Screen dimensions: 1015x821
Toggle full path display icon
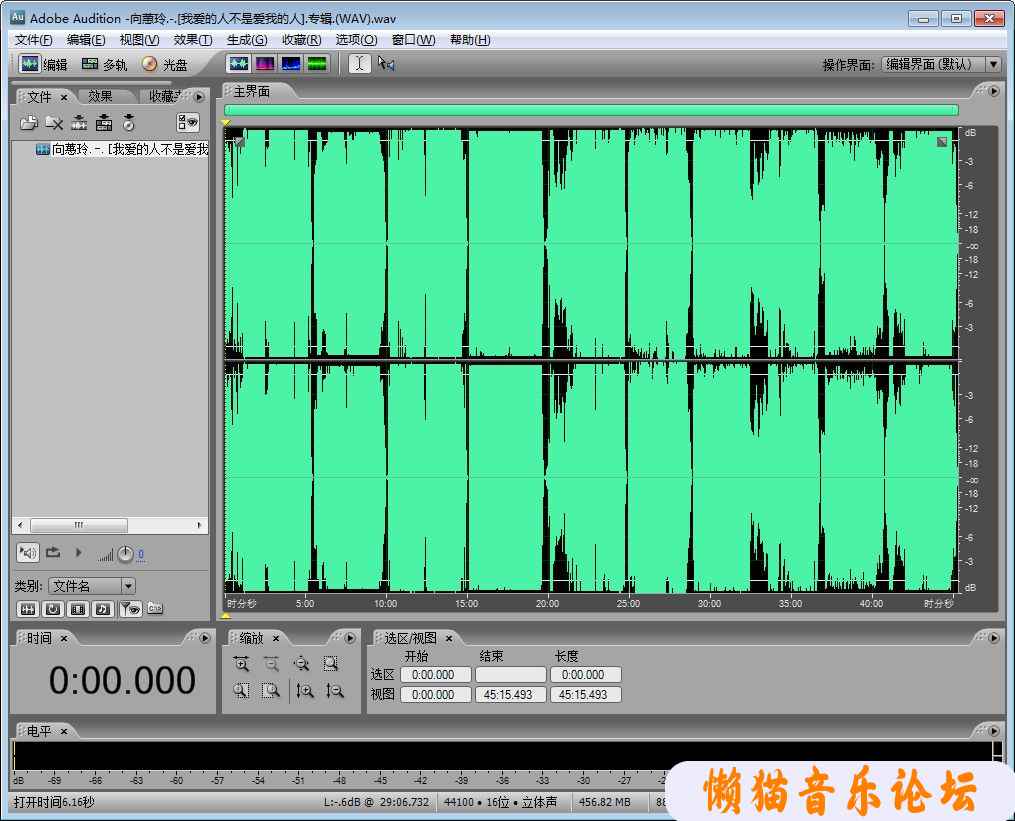click(x=155, y=608)
